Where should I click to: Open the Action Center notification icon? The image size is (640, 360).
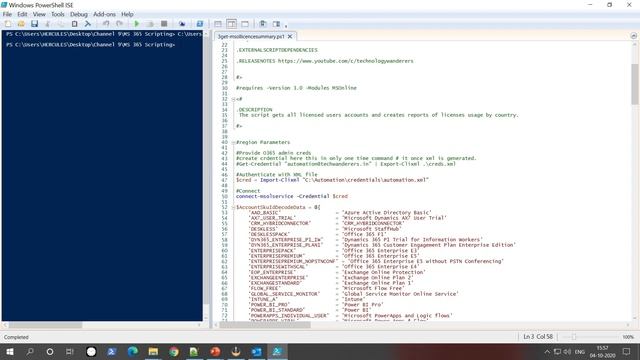pos(627,351)
